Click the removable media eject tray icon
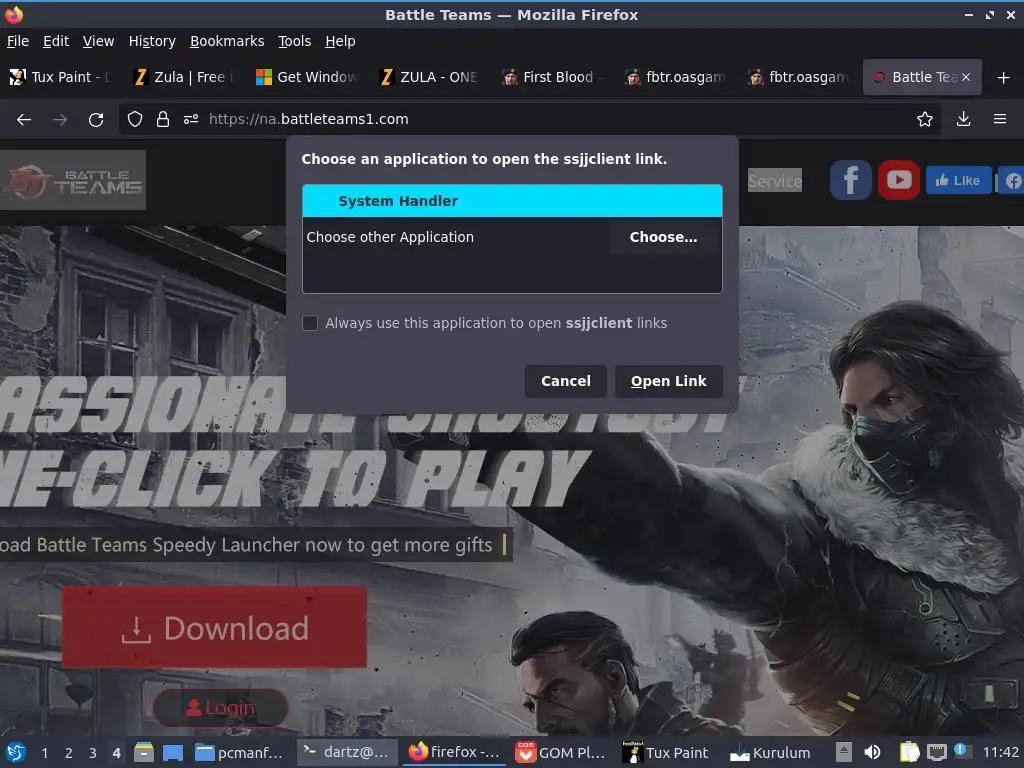 point(844,752)
